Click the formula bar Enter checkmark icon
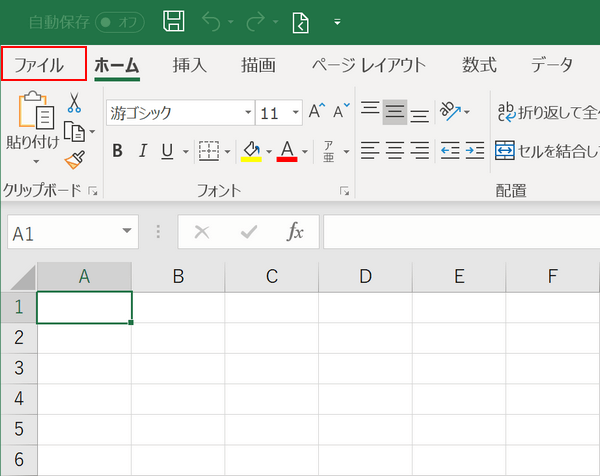Viewport: 600px width, 476px height. (249, 232)
